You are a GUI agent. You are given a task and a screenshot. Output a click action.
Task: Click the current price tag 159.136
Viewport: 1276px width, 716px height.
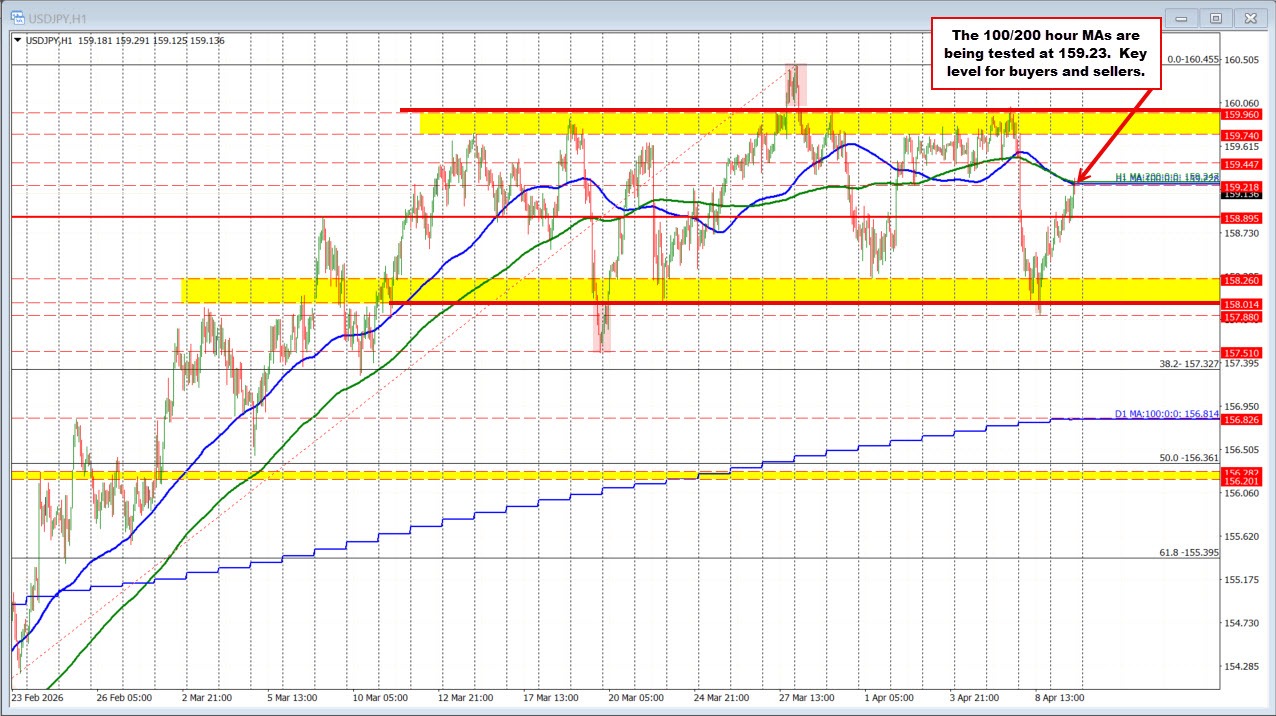coord(1240,196)
